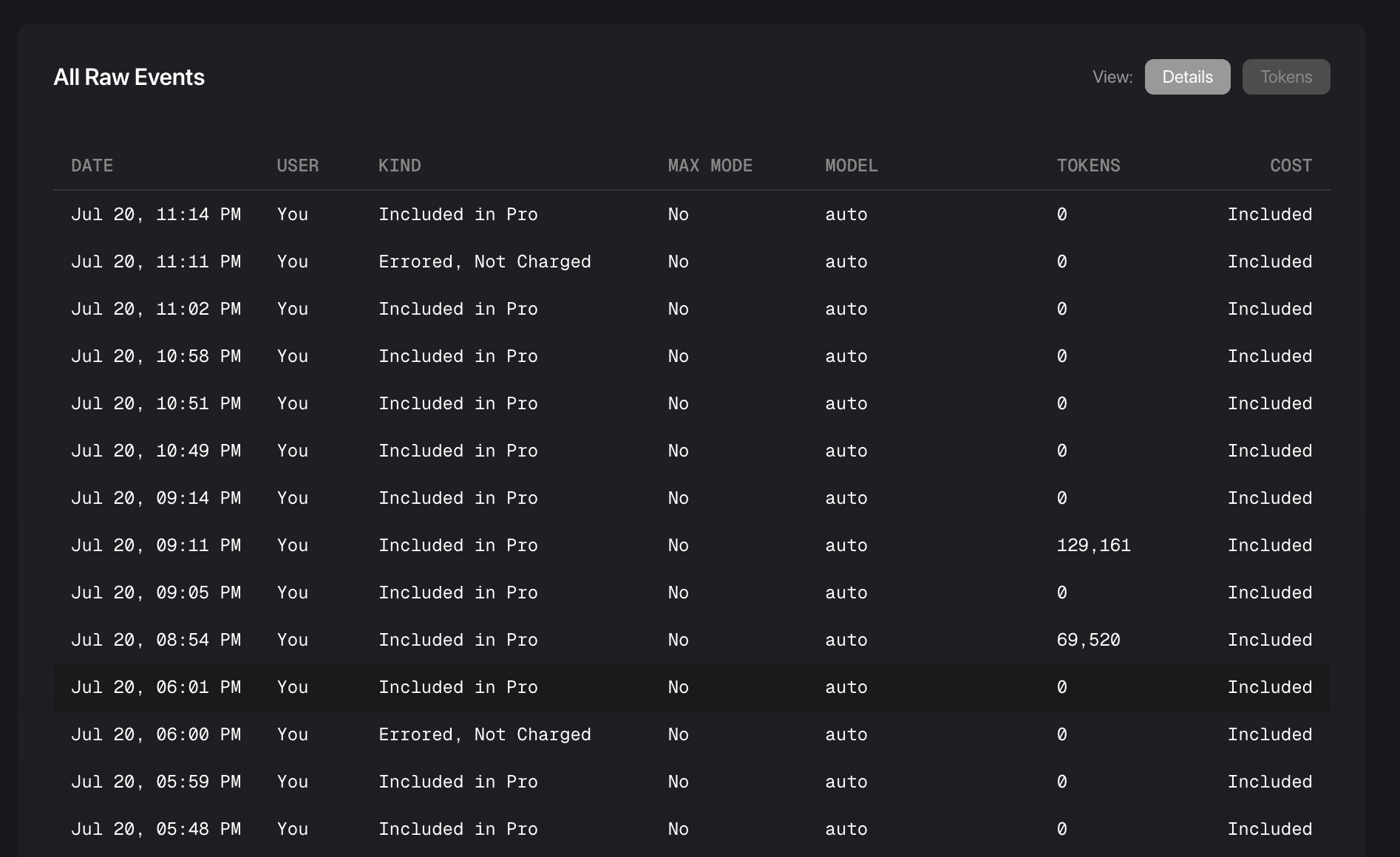Switch to the Details view
The image size is (1400, 857).
click(1187, 77)
